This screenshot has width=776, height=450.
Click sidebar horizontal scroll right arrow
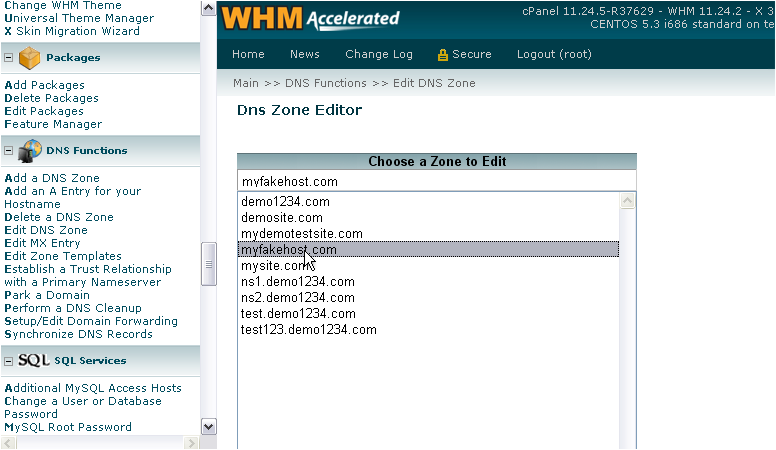191,443
